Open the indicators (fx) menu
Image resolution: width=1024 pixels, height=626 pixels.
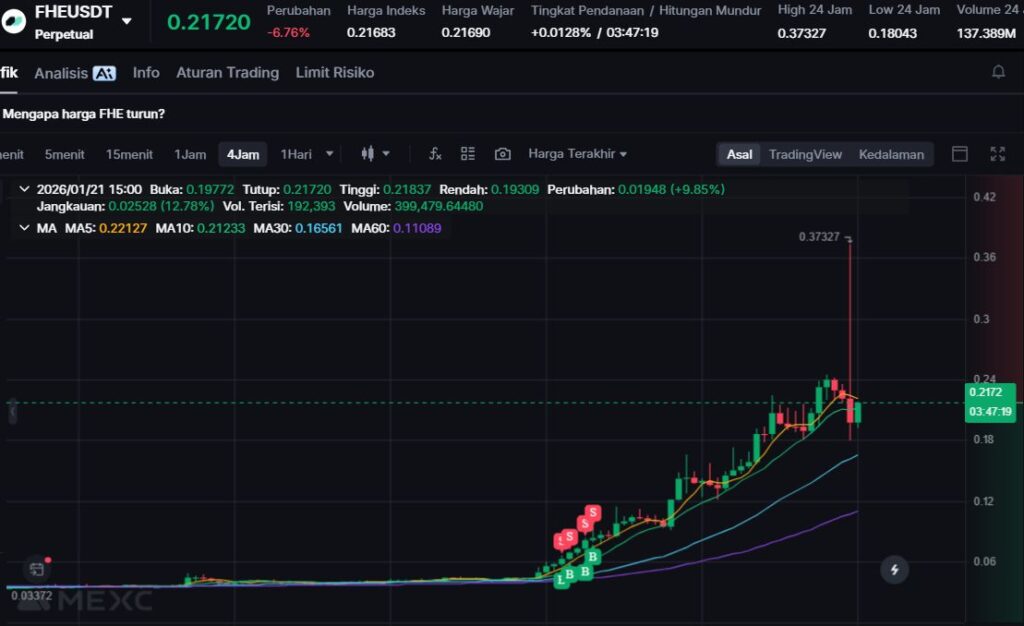(435, 154)
